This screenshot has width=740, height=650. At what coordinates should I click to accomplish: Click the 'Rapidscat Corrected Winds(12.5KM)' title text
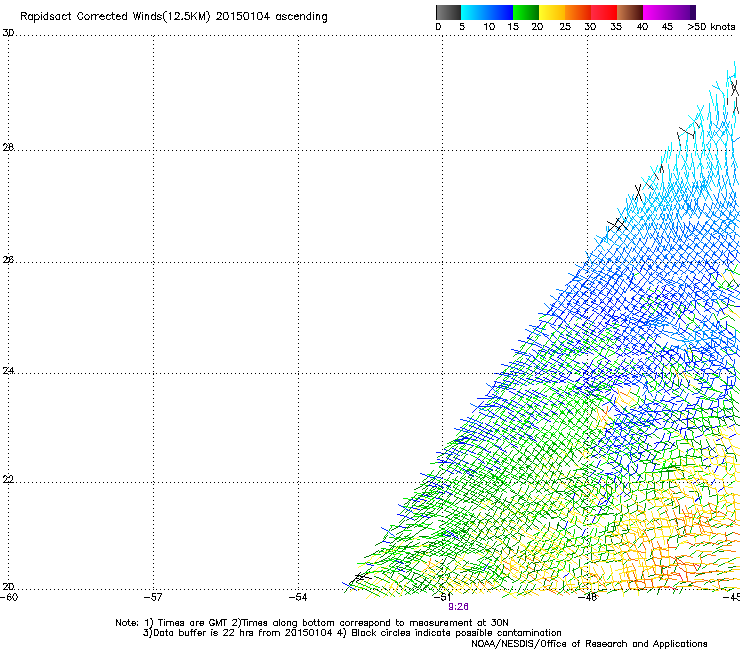click(x=115, y=17)
